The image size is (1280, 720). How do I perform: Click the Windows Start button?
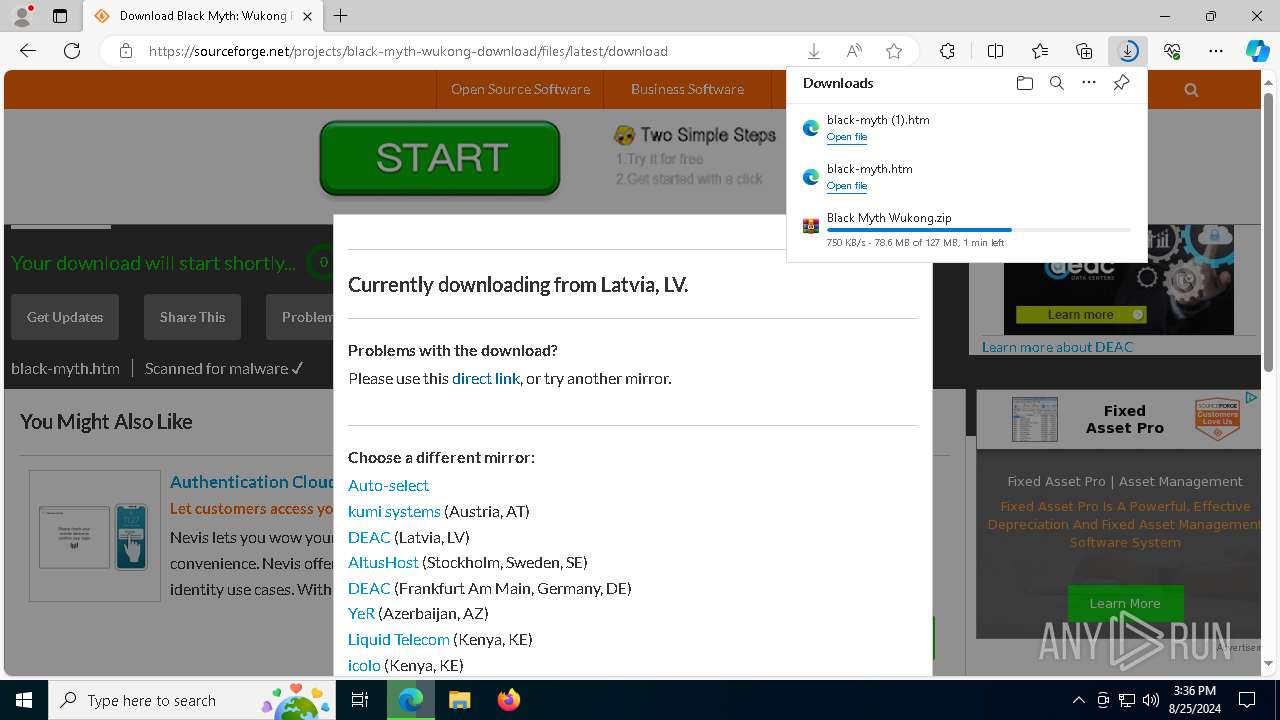pos(24,700)
